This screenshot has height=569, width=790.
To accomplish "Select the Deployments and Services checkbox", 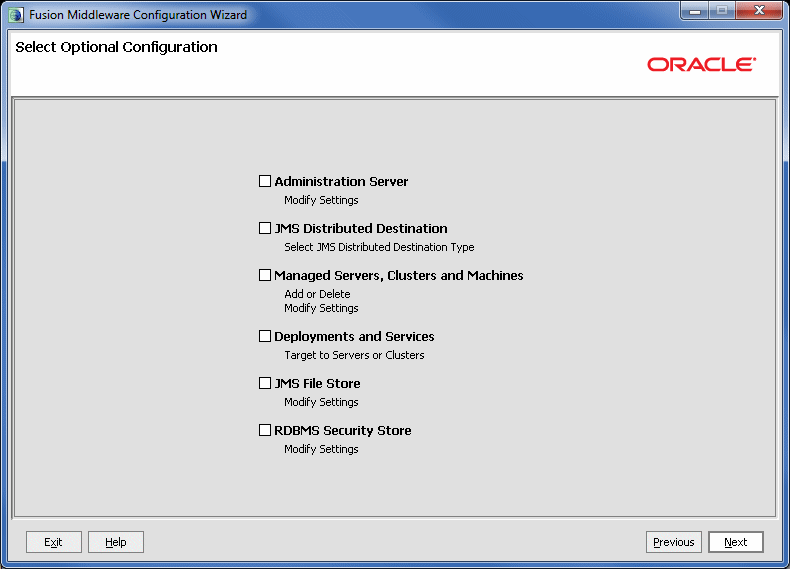I will (265, 336).
